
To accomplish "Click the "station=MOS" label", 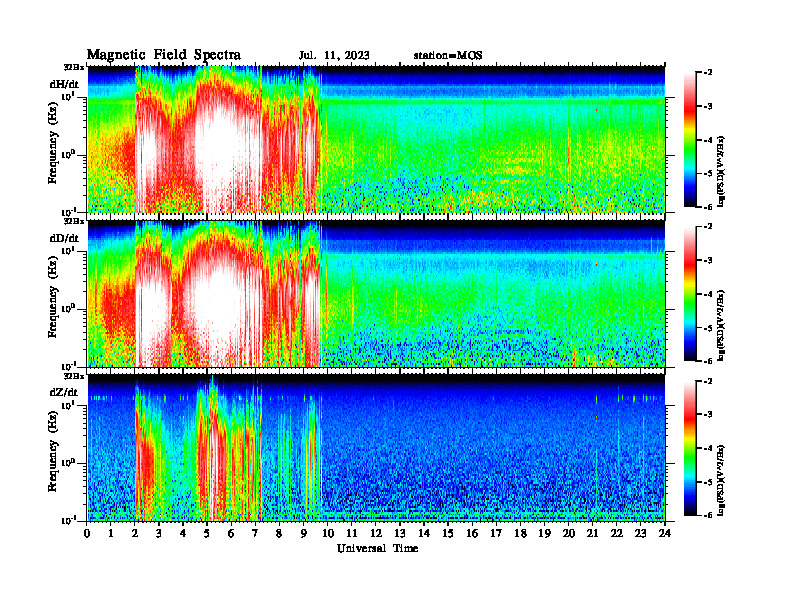I will [x=448, y=56].
